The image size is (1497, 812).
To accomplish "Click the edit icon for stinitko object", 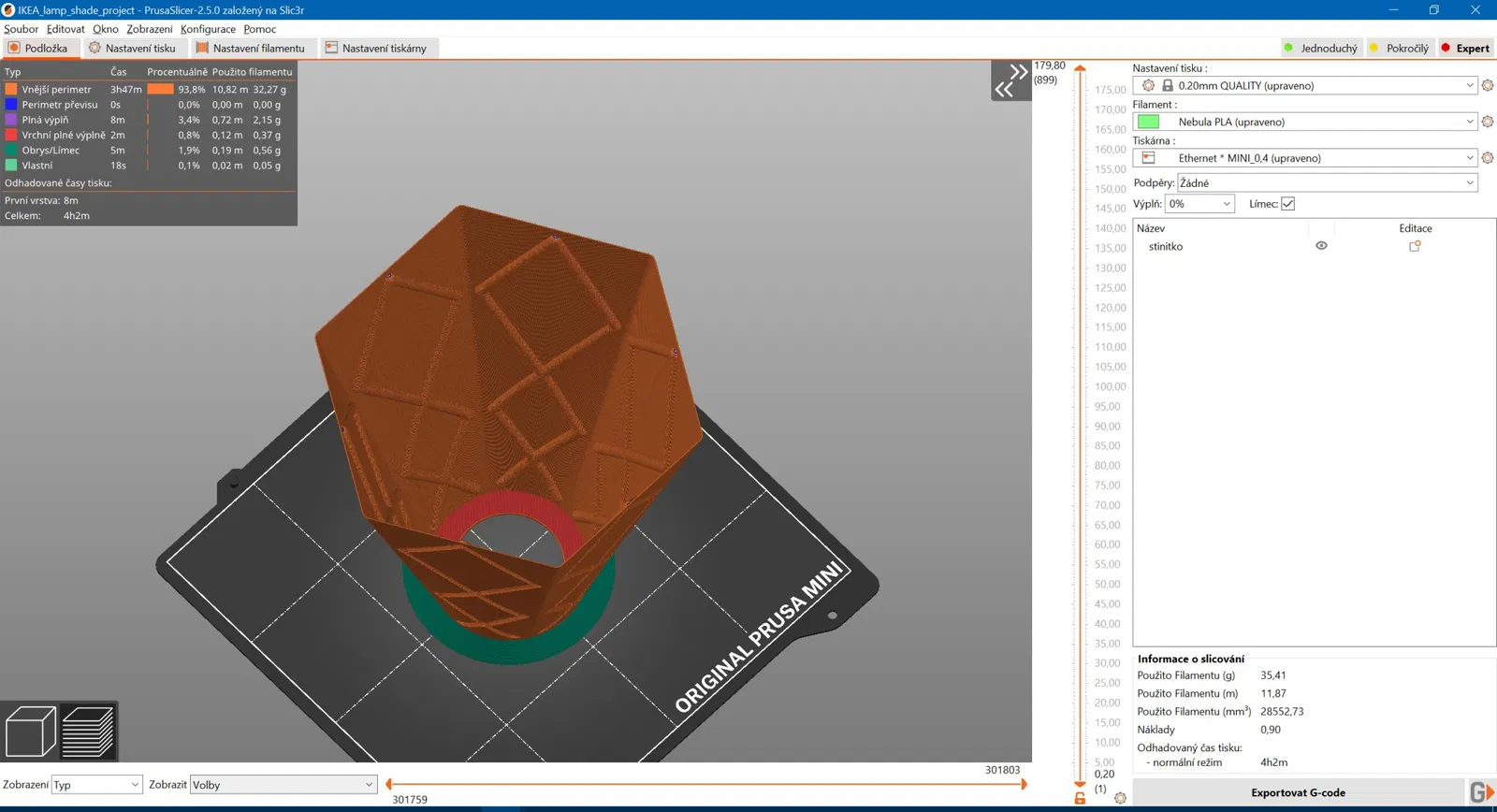I will (x=1415, y=246).
